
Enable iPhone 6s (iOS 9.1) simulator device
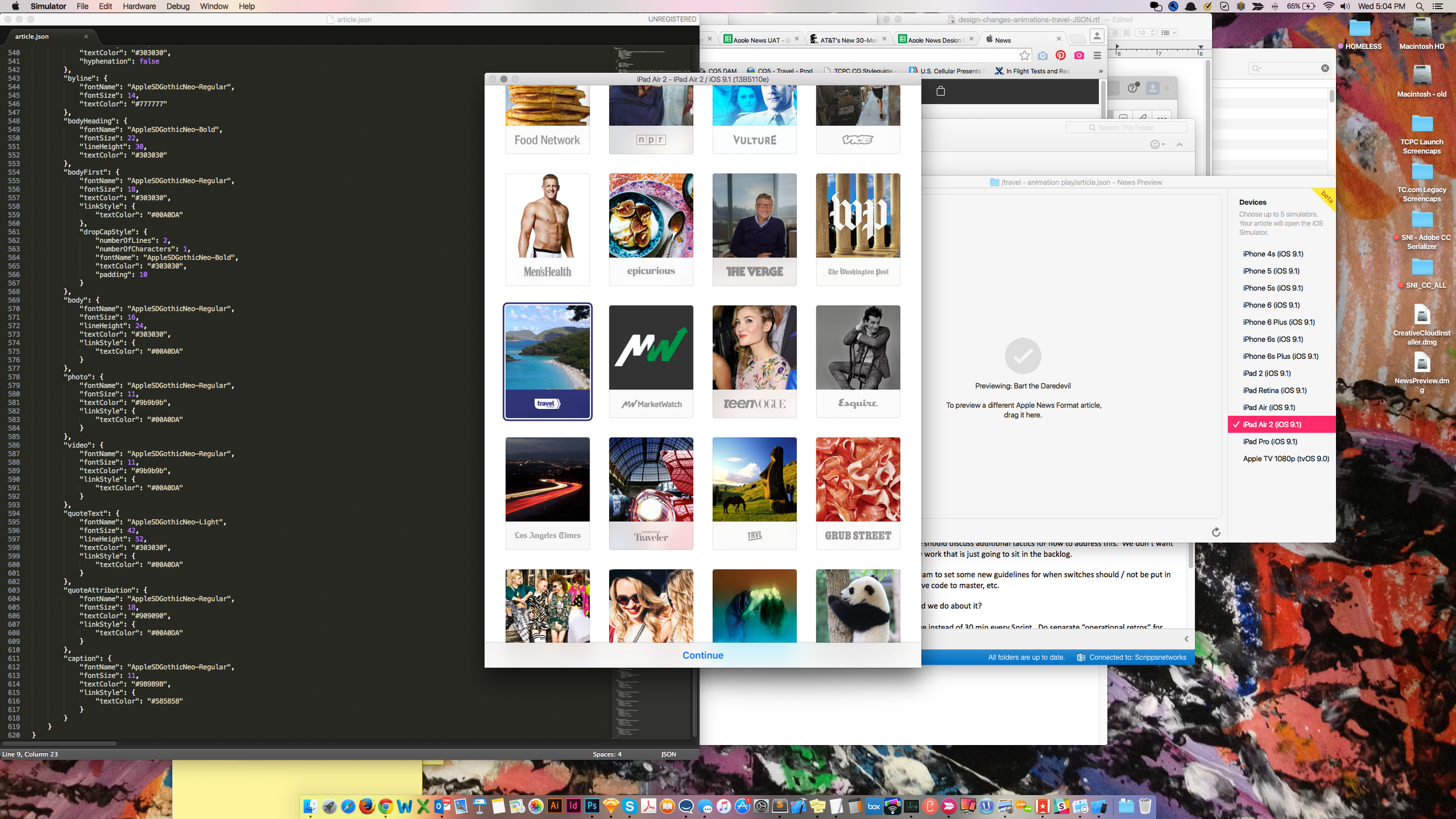[x=1281, y=339]
